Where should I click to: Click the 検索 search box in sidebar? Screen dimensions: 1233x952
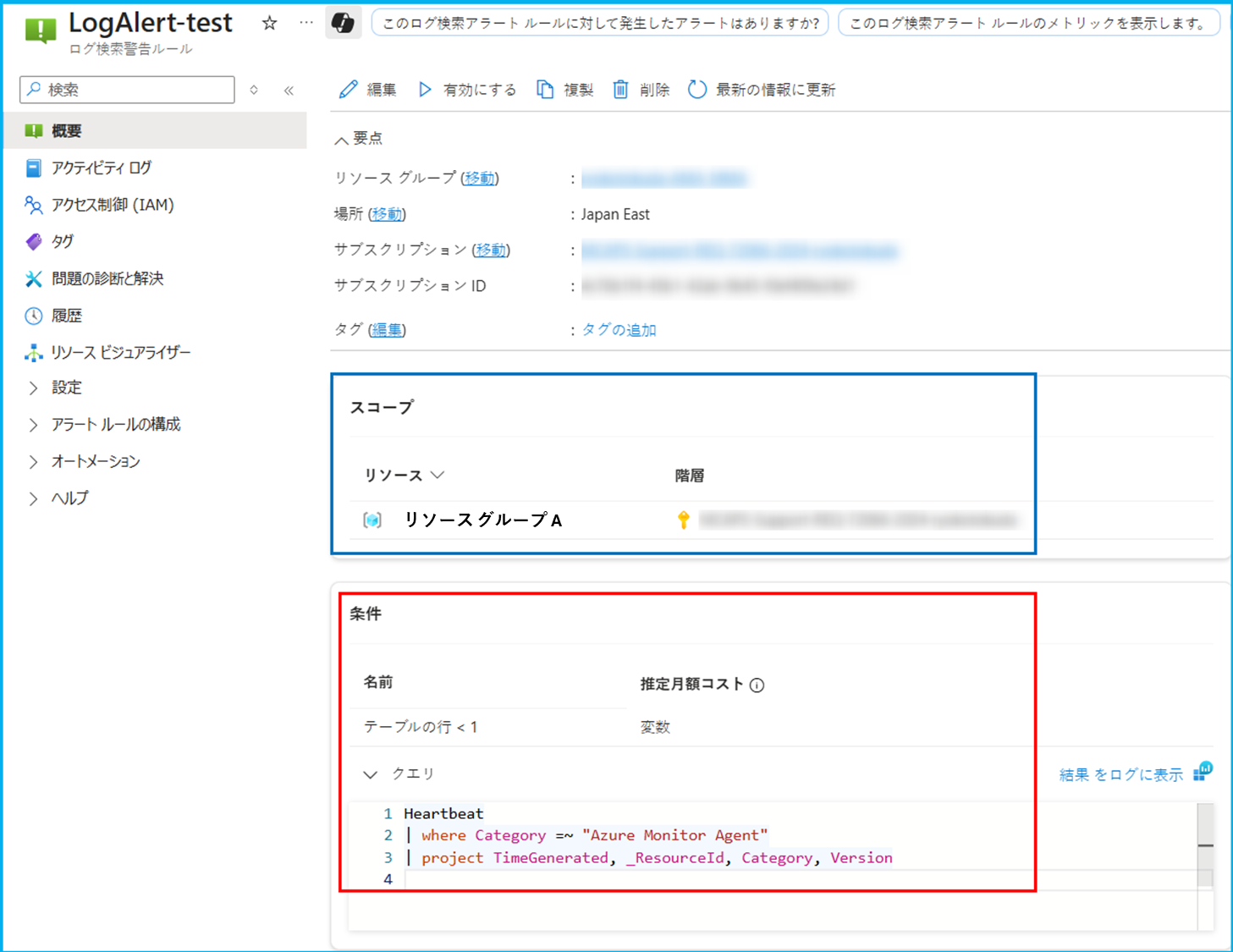click(x=127, y=90)
